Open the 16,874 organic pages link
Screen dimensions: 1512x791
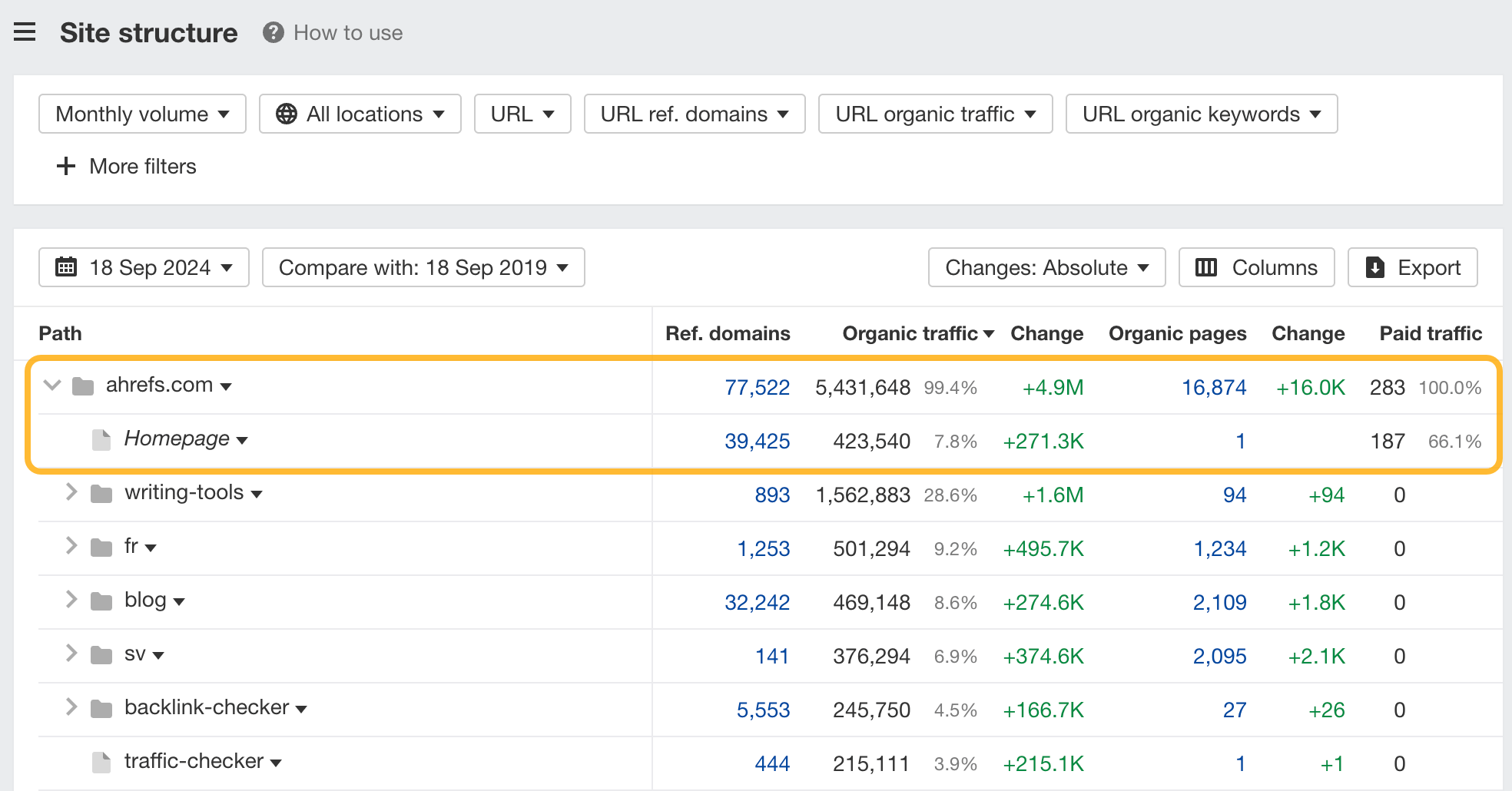(x=1215, y=387)
